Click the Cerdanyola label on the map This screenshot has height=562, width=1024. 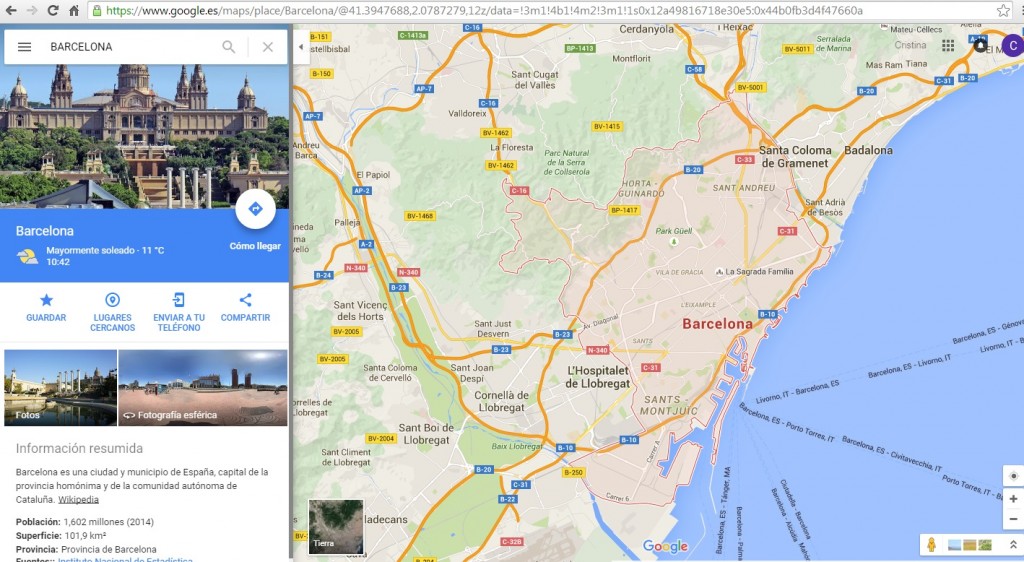646,29
